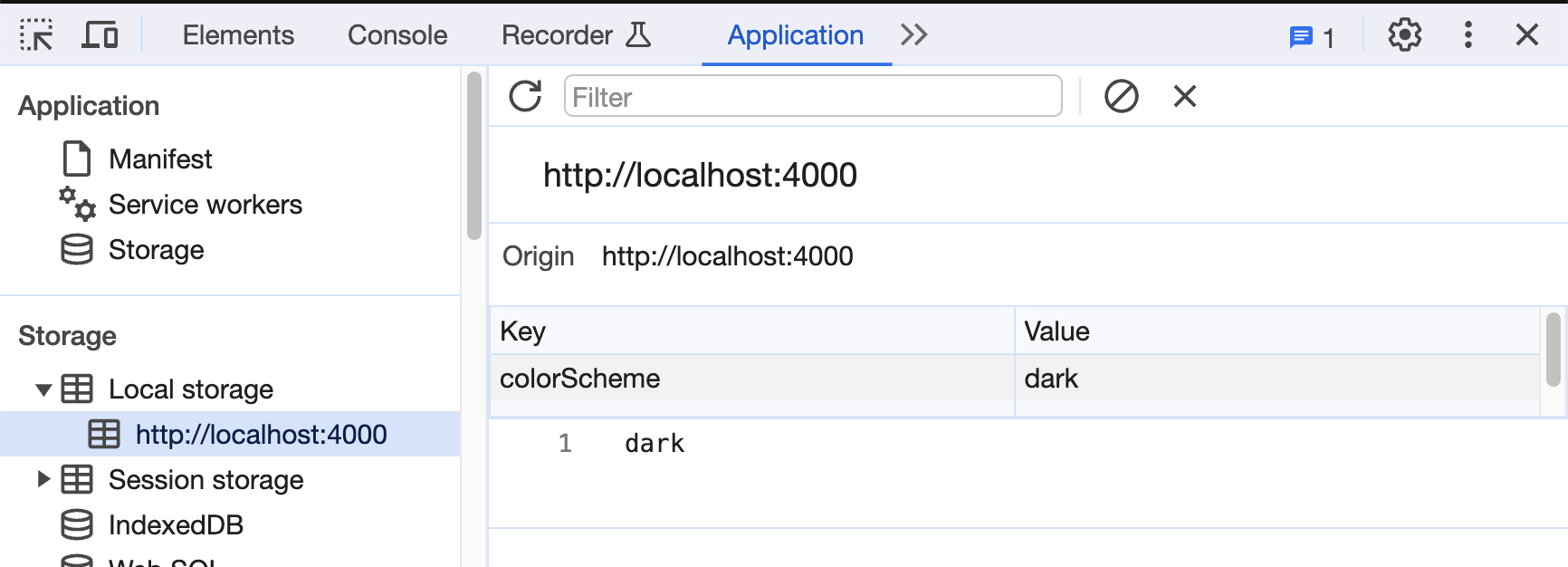Collapse the Local storage tree node

coord(43,389)
